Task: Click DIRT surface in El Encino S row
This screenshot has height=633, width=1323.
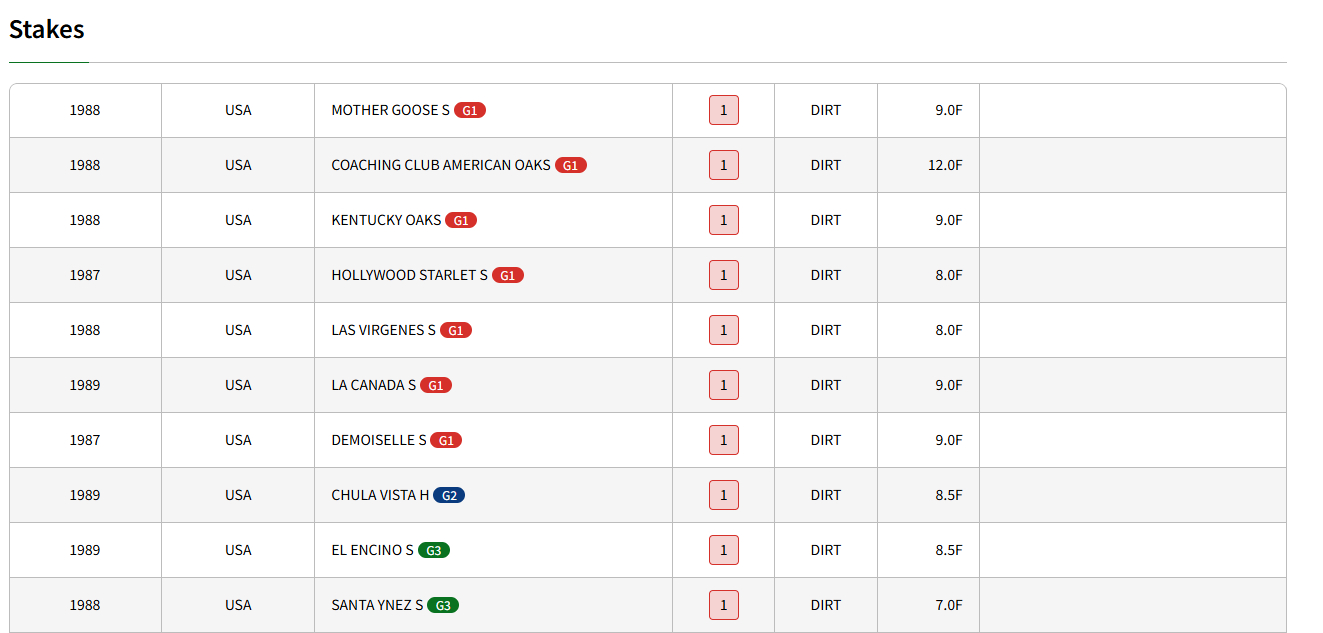Action: [826, 550]
